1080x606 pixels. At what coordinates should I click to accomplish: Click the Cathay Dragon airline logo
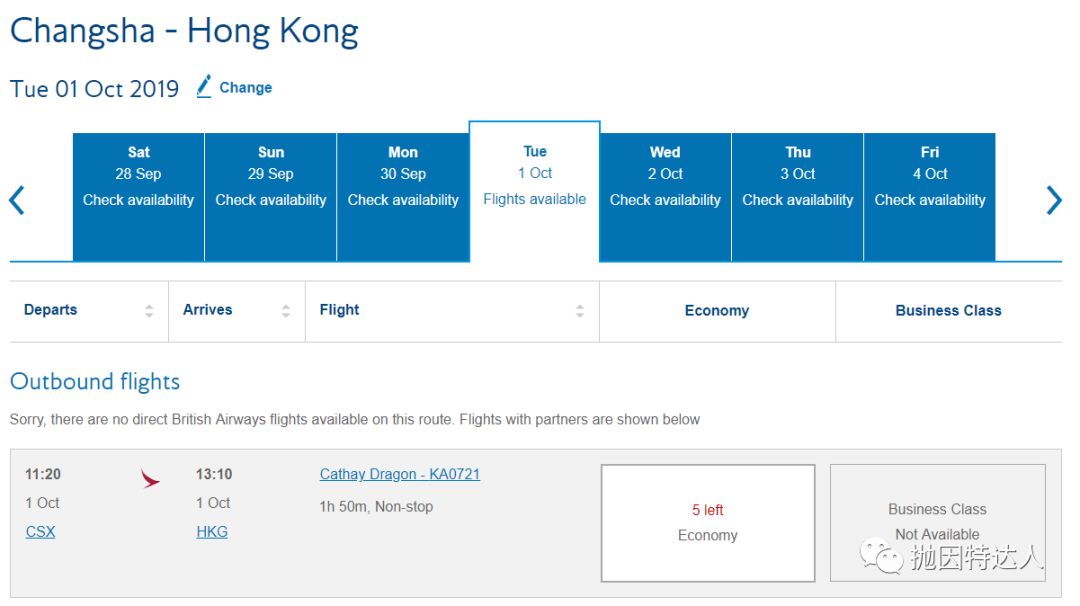click(x=150, y=481)
